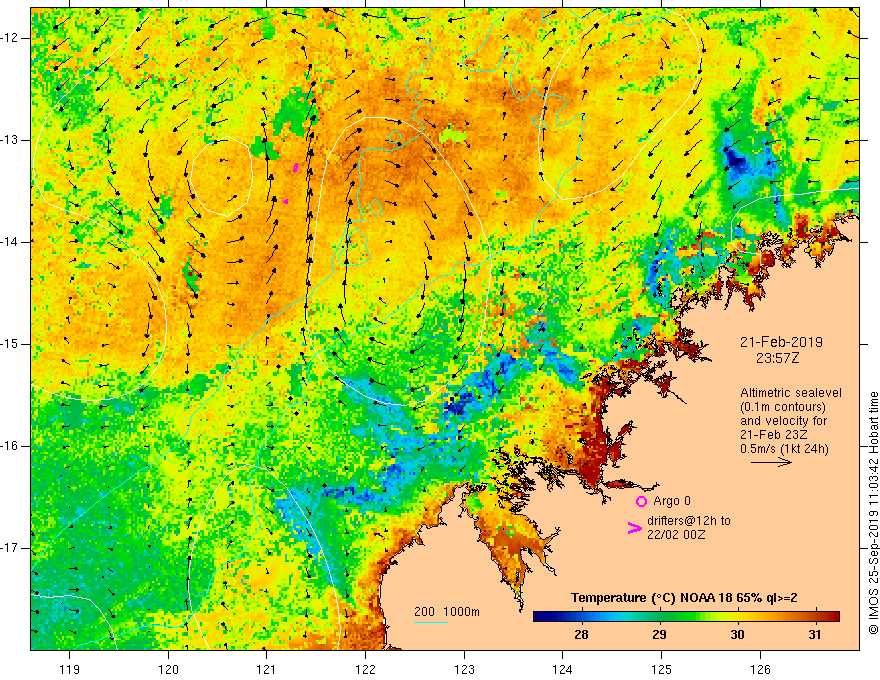Click the colorbar tick label 29
Screen dimensions: 880x680
[x=659, y=635]
